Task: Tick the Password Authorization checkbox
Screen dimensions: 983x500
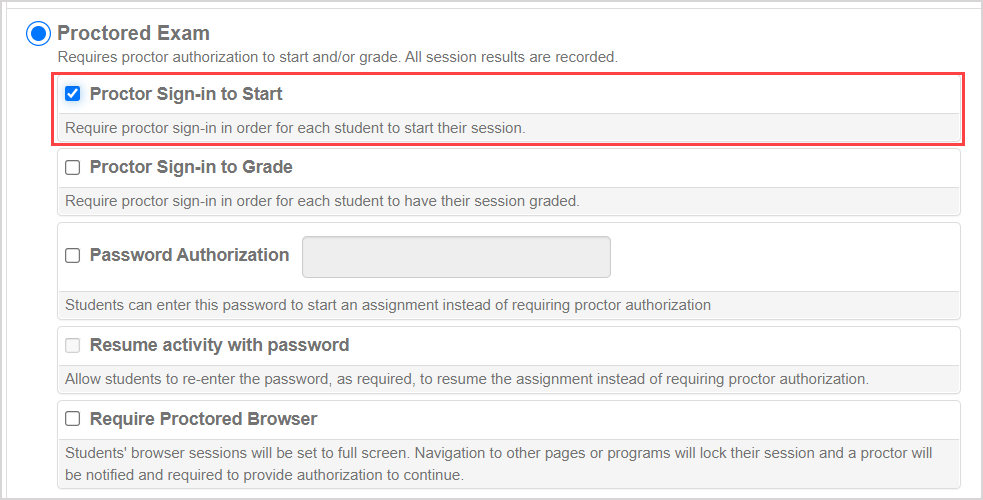Action: point(73,256)
